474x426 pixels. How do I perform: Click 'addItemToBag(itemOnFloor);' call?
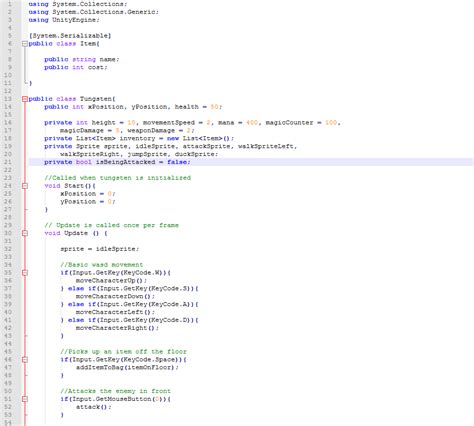click(127, 368)
